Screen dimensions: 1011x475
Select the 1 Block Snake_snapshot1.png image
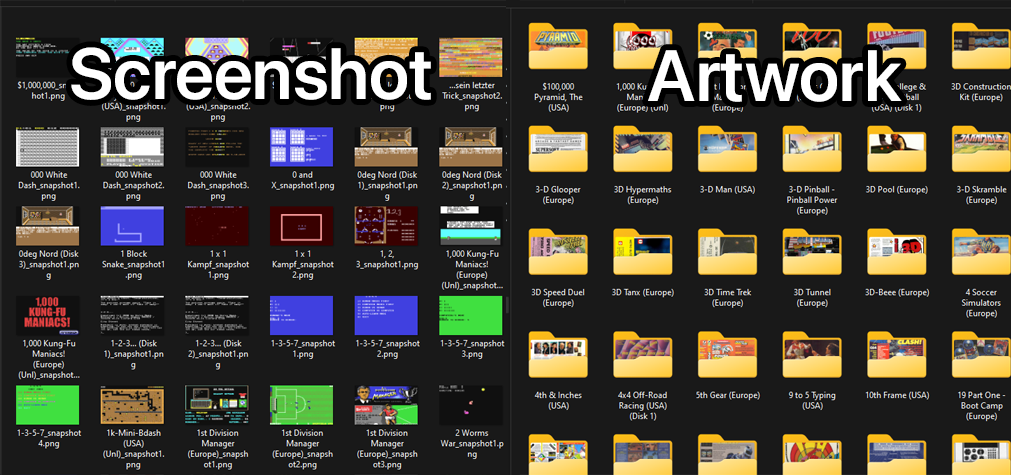132,226
